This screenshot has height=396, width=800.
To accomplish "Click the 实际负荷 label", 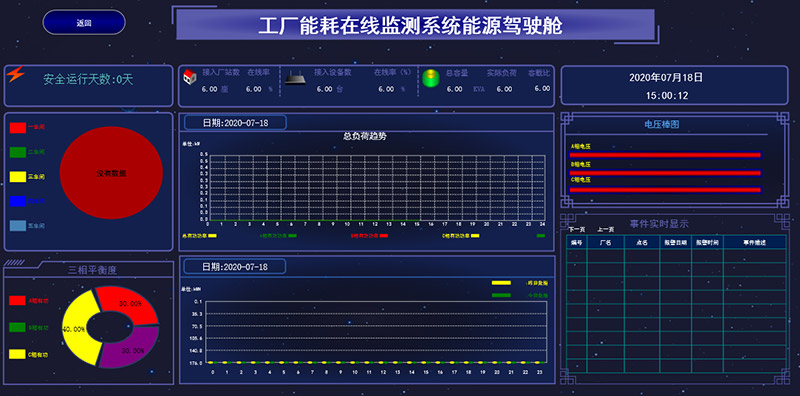I will (502, 73).
